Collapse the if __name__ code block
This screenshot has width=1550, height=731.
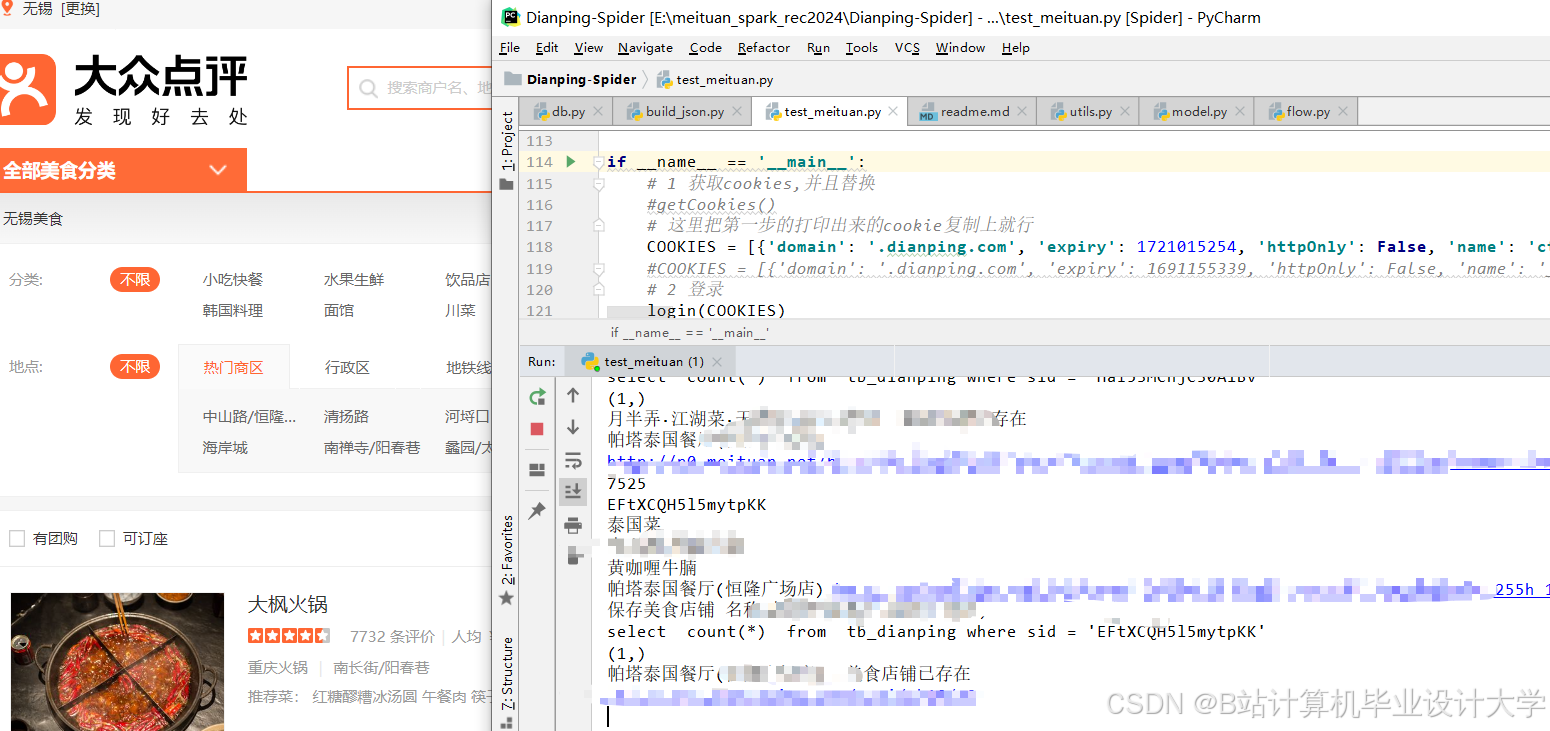(598, 162)
